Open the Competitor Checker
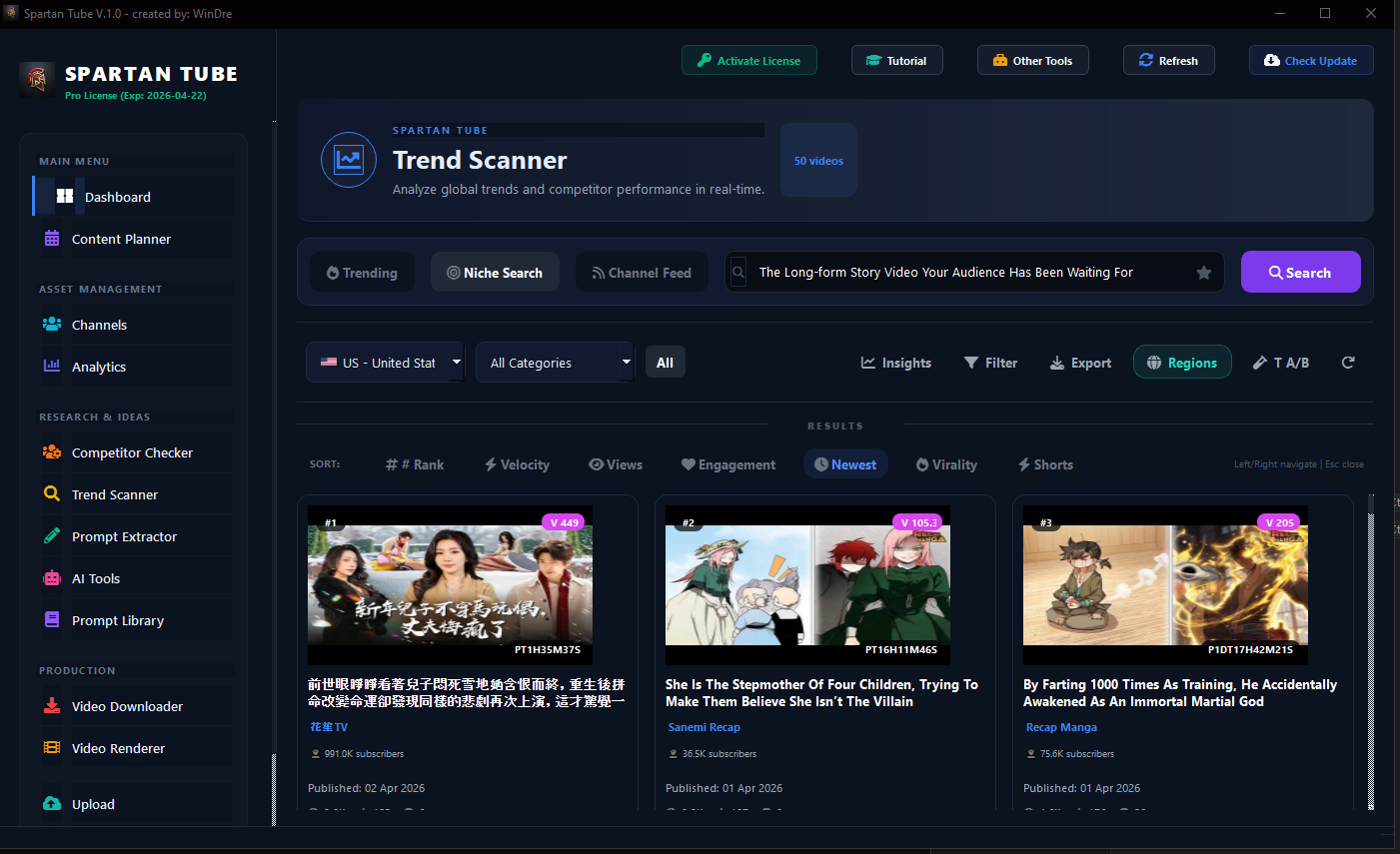Image resolution: width=1400 pixels, height=854 pixels. (x=132, y=452)
